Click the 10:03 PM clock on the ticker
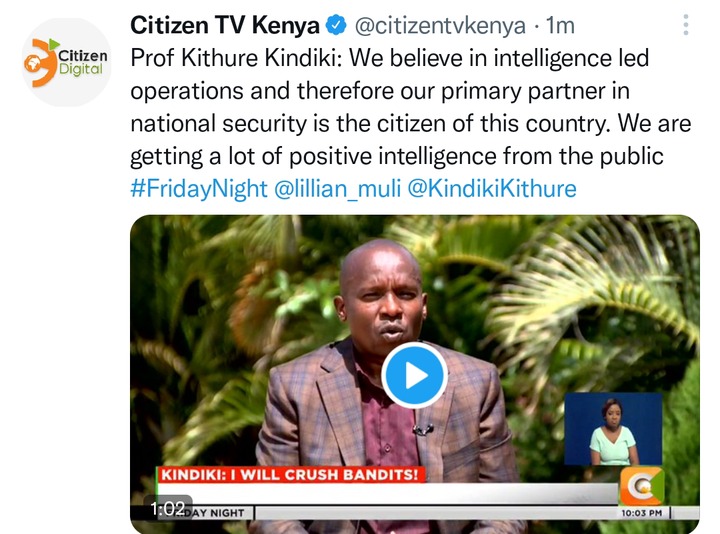The height and width of the screenshot is (534, 720). click(x=641, y=512)
